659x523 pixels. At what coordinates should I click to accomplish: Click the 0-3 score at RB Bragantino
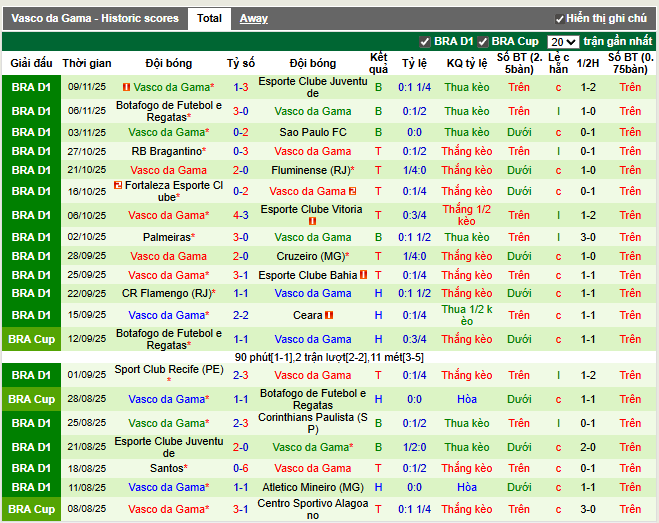click(x=241, y=151)
